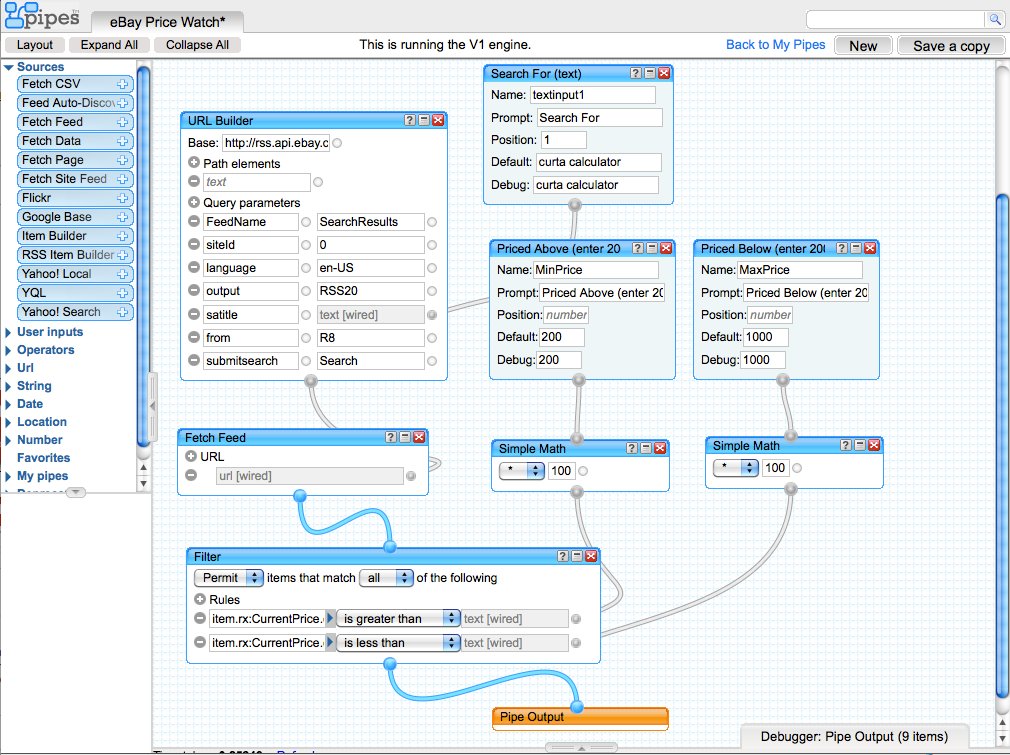Screen dimensions: 1010x755
Task: Collapse the Filter module window
Action: coord(576,556)
